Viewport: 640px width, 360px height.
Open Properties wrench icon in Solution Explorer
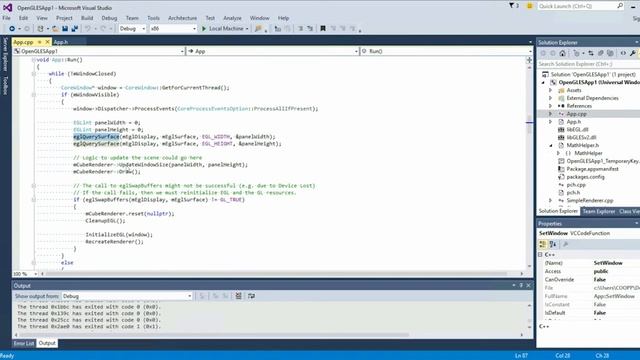633,53
